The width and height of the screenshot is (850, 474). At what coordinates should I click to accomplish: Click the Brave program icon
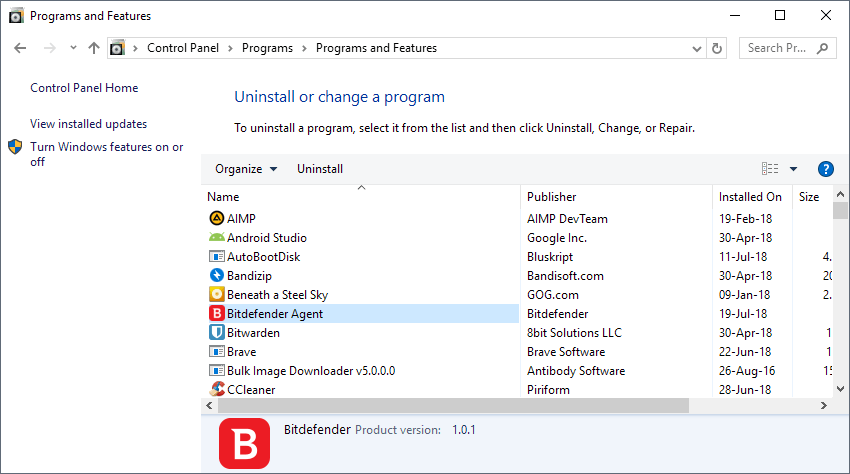(216, 351)
